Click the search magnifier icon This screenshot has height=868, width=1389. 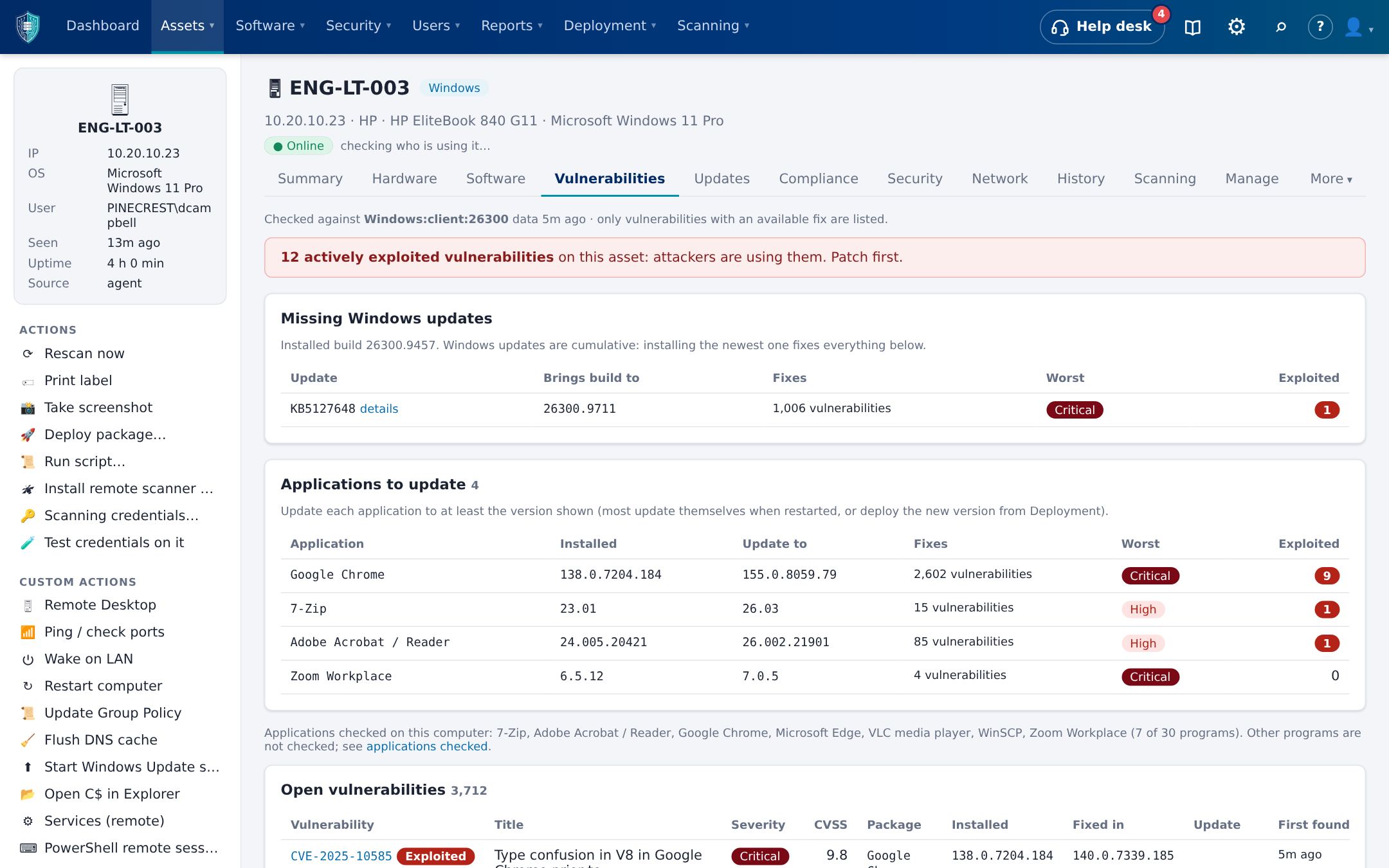pyautogui.click(x=1280, y=26)
